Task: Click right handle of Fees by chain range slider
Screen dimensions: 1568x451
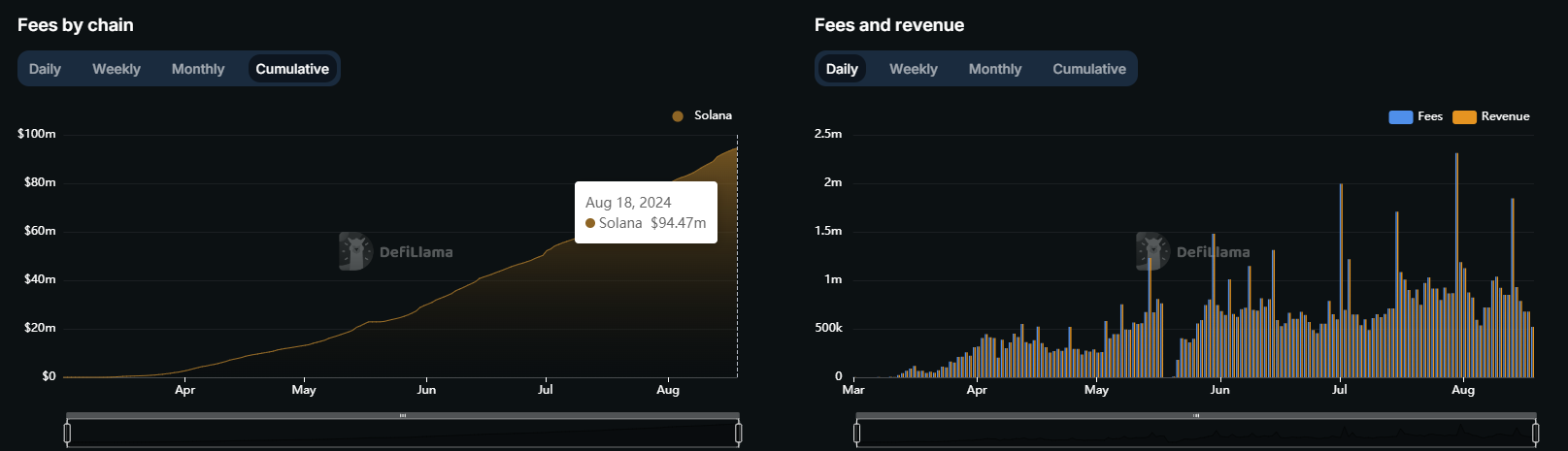Action: pyautogui.click(x=739, y=432)
